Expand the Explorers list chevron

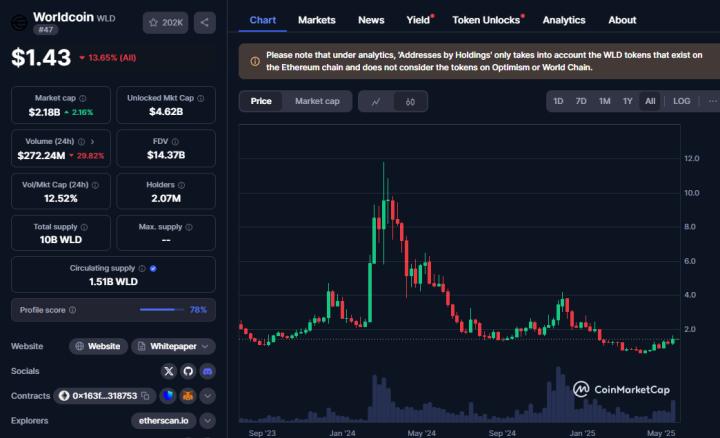207,421
